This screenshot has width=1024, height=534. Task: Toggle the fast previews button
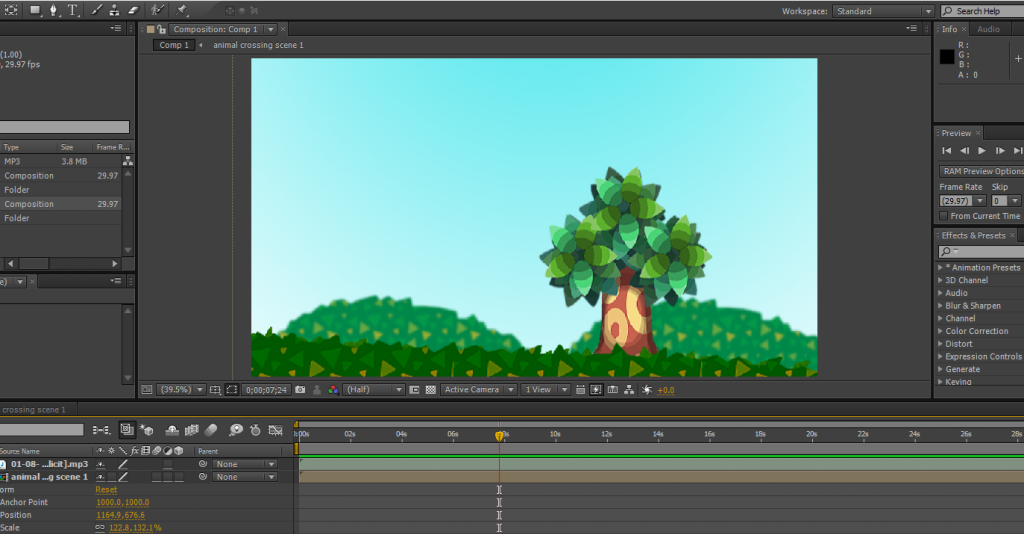tap(596, 390)
